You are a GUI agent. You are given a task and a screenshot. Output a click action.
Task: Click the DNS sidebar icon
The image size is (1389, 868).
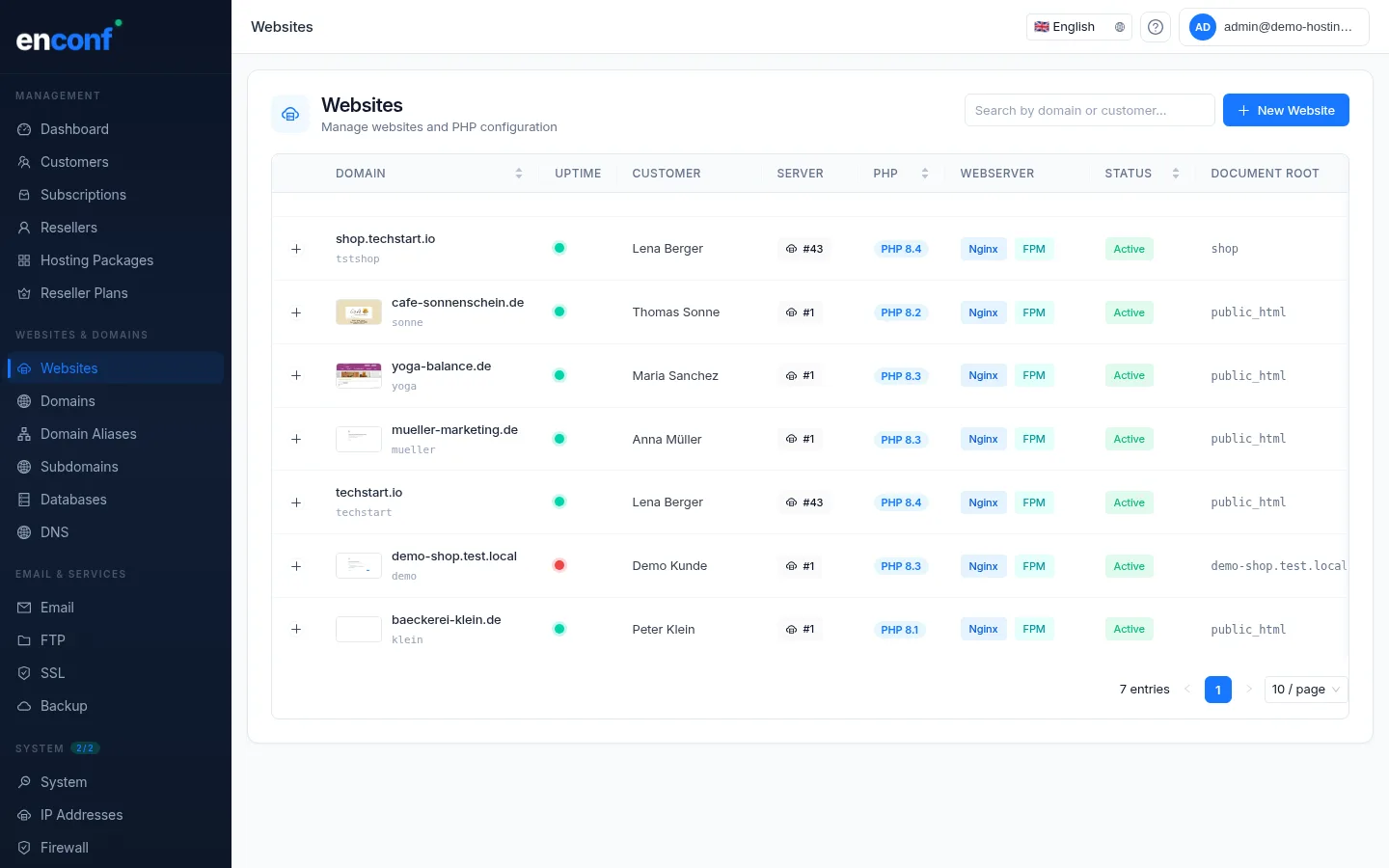(24, 532)
